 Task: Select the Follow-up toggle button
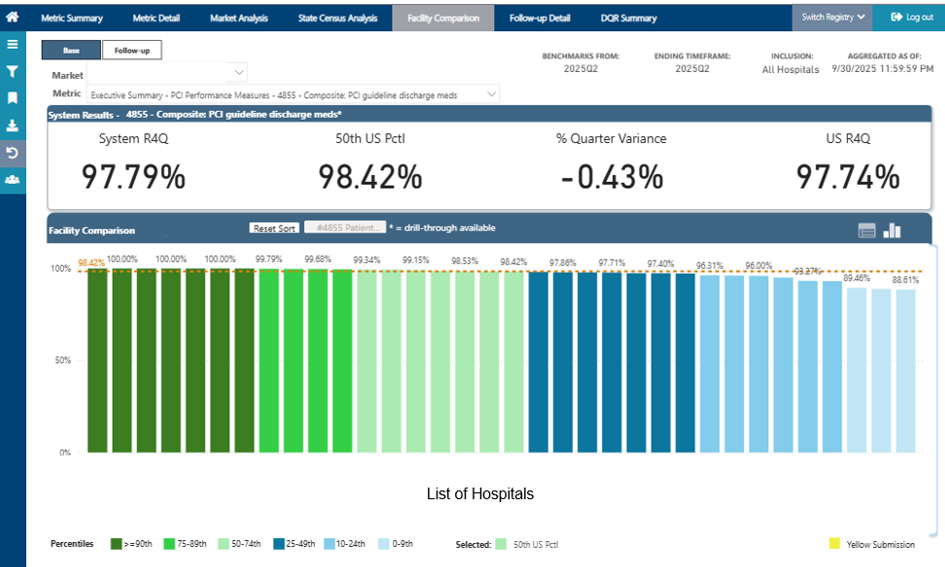click(132, 51)
